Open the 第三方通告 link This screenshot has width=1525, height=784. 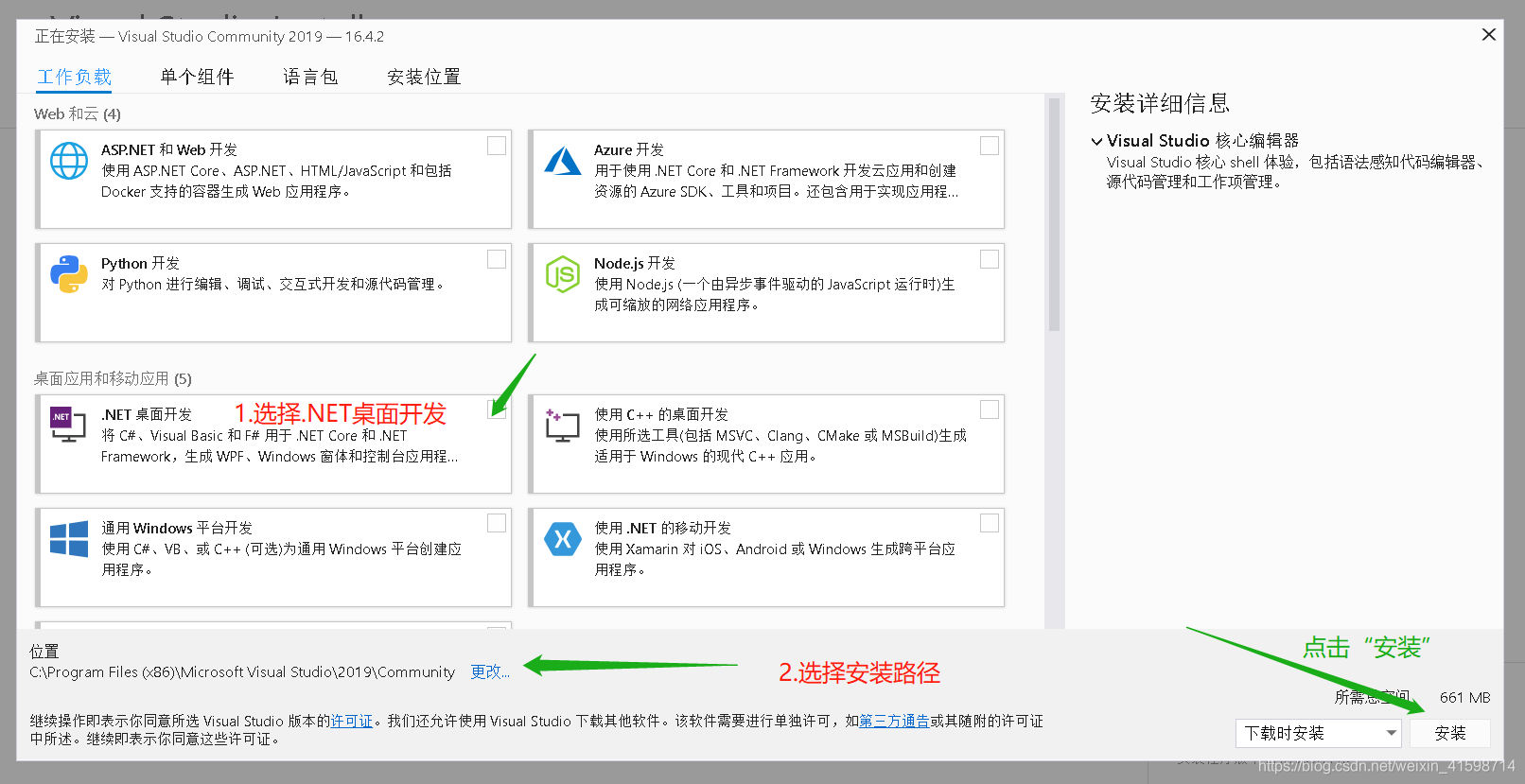(x=894, y=721)
